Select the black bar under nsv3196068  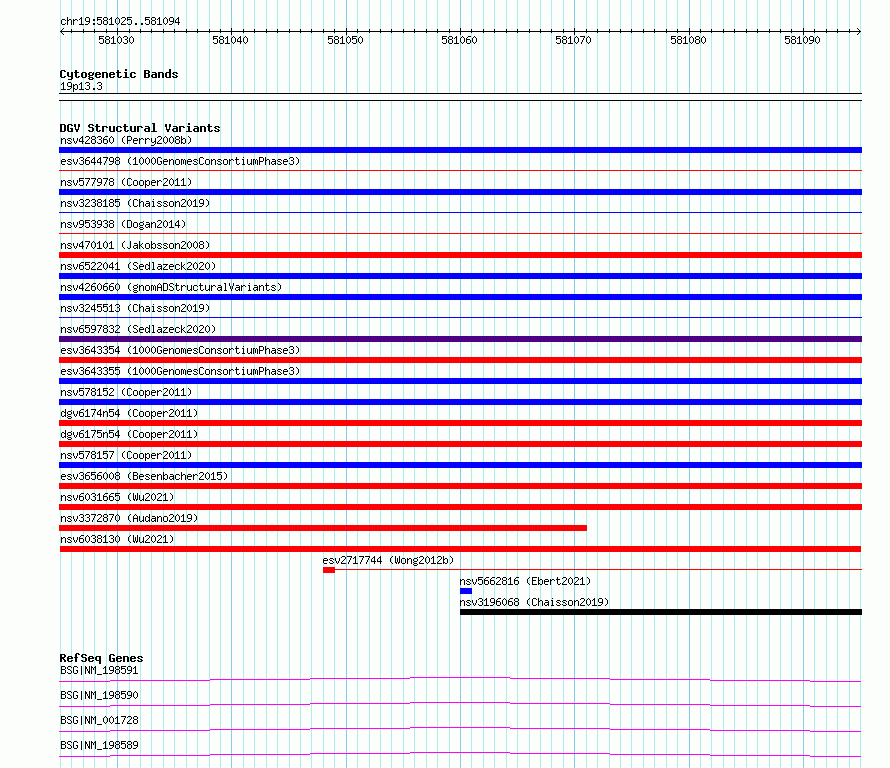(x=661, y=612)
